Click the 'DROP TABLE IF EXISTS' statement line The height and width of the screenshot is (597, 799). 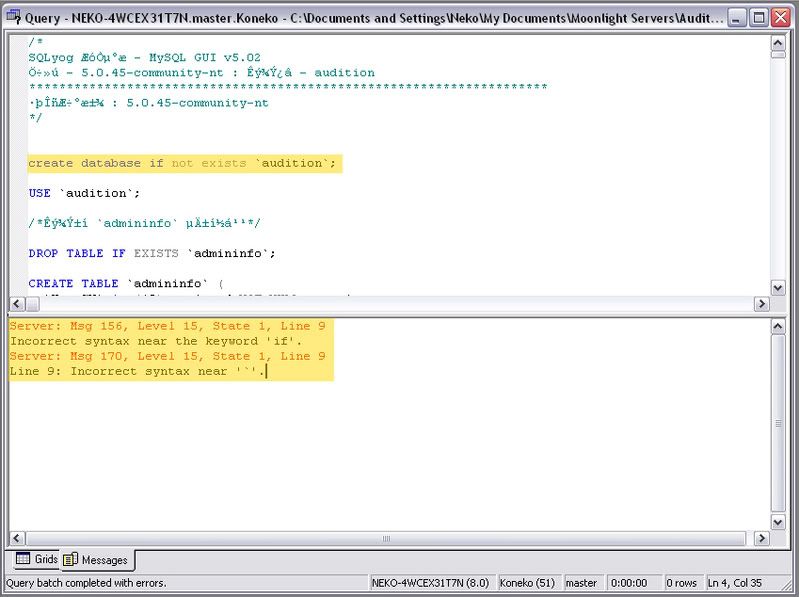(151, 253)
